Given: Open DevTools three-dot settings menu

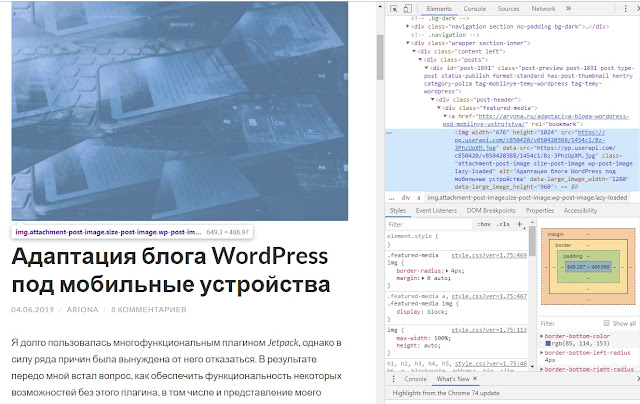Looking at the screenshot, I should [x=625, y=9].
